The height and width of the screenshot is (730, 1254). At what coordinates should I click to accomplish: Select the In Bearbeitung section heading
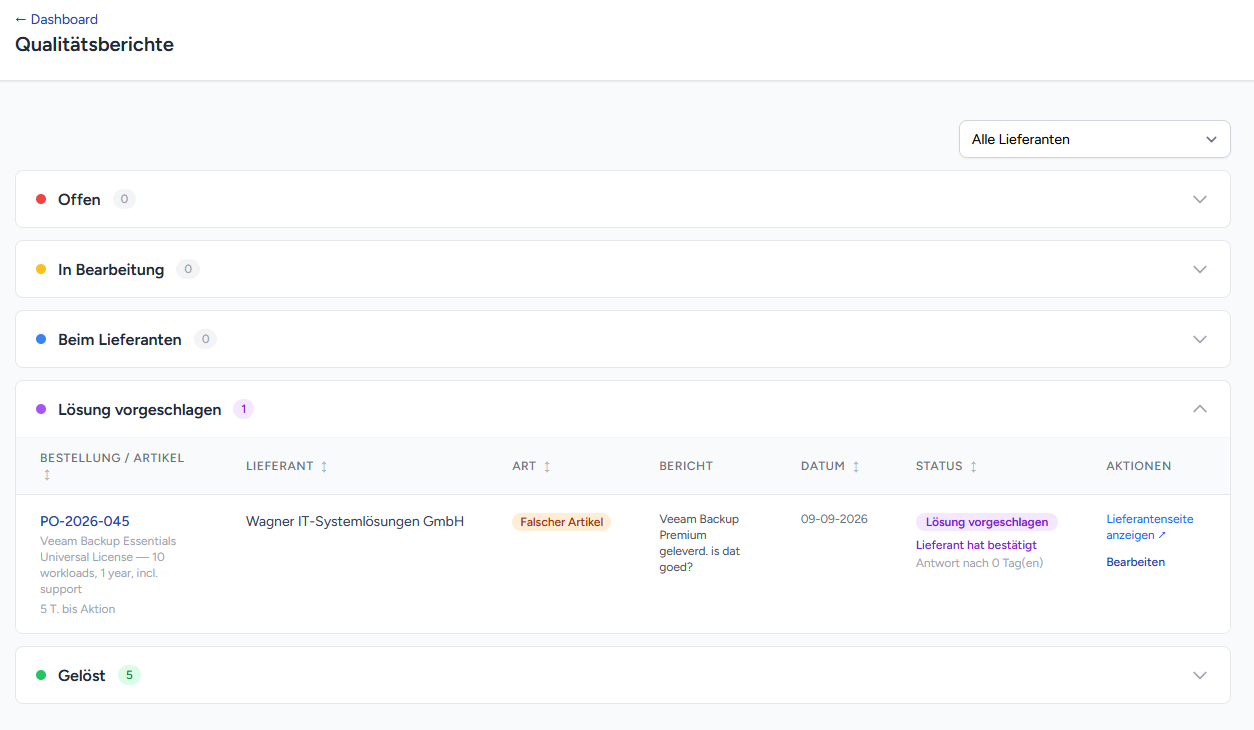tap(111, 269)
